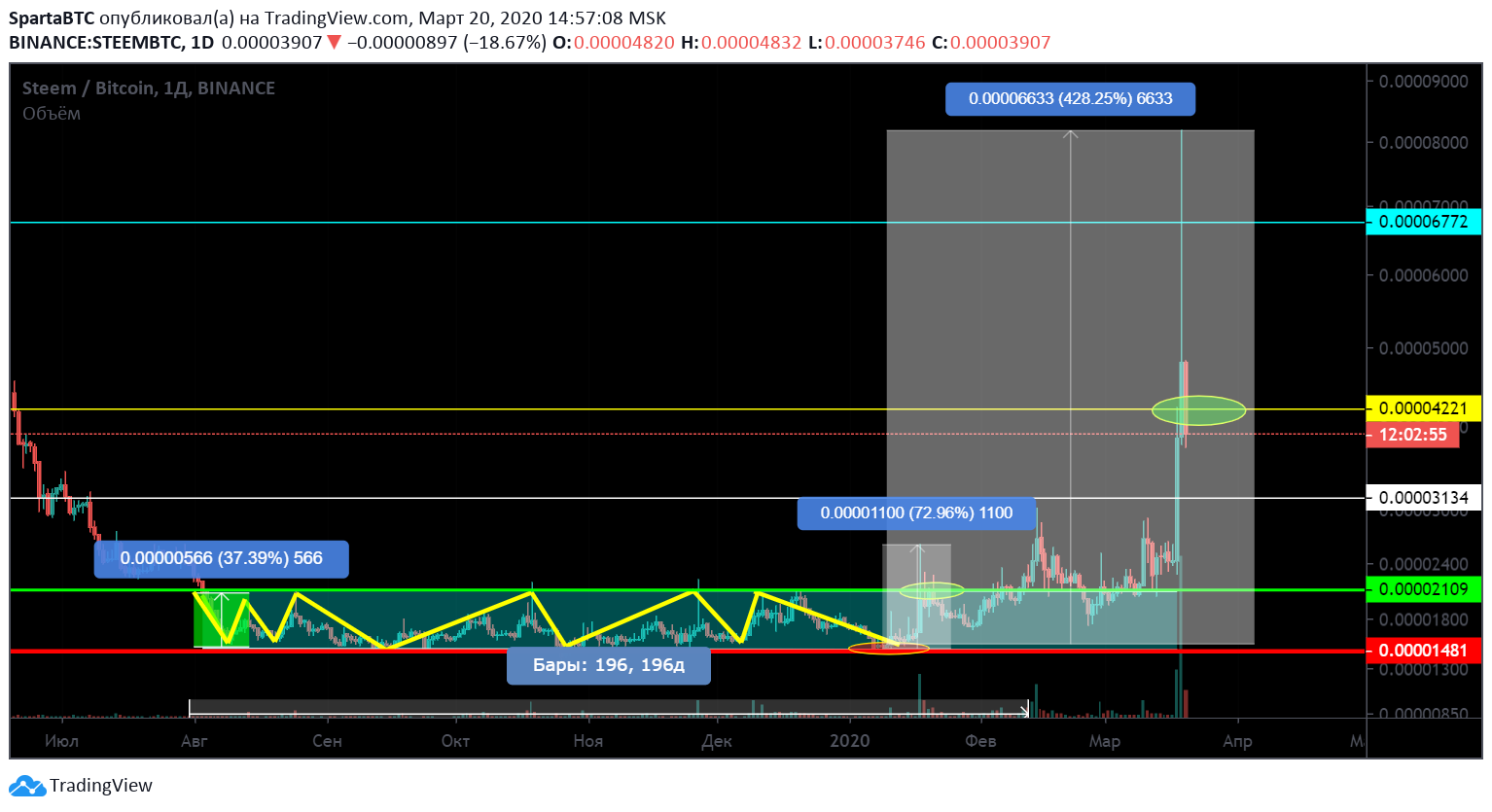This screenshot has width=1492, height=812.
Task: Click the 0.00008000 price axis label
Action: 1424,143
